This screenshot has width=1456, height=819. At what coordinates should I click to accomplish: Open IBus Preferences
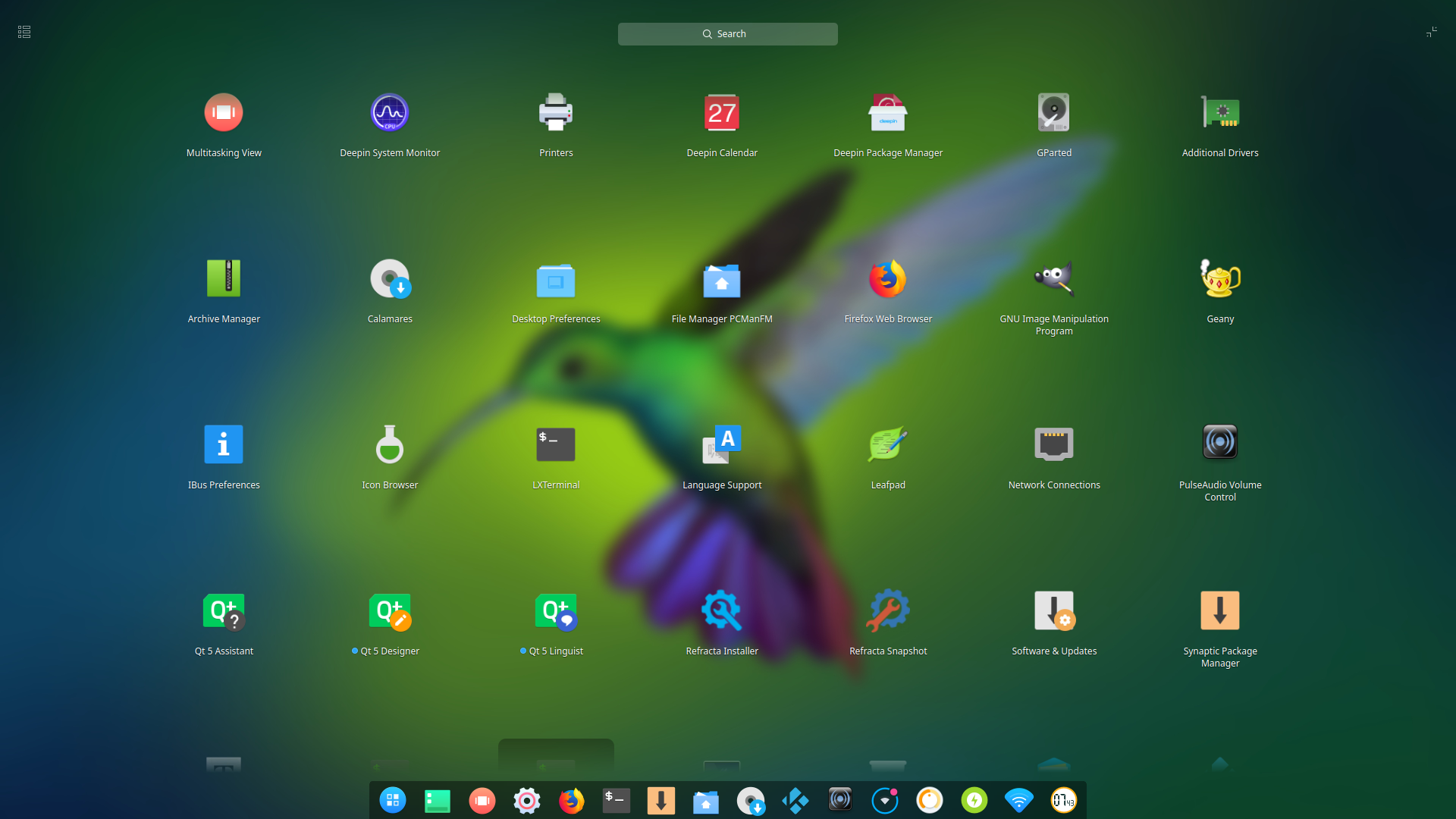224,444
